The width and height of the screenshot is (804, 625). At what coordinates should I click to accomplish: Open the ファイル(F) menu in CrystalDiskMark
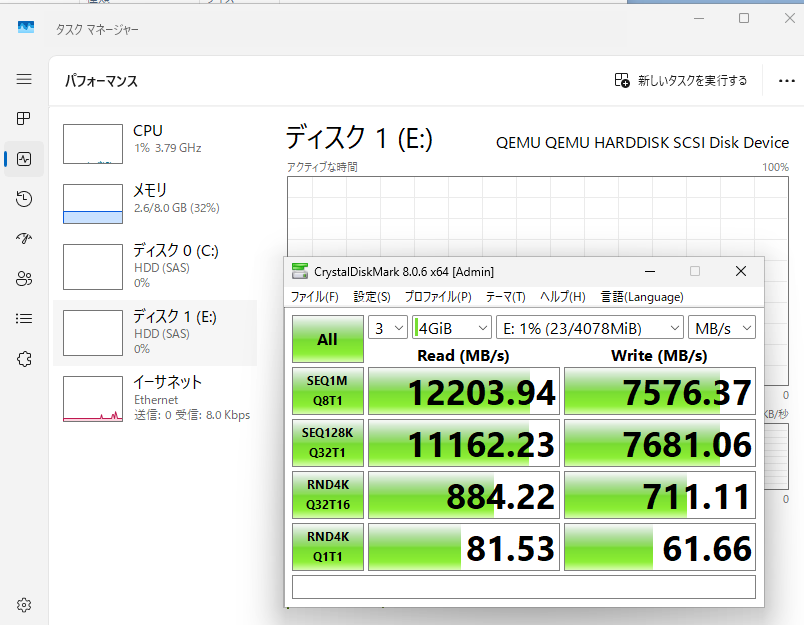(x=314, y=297)
